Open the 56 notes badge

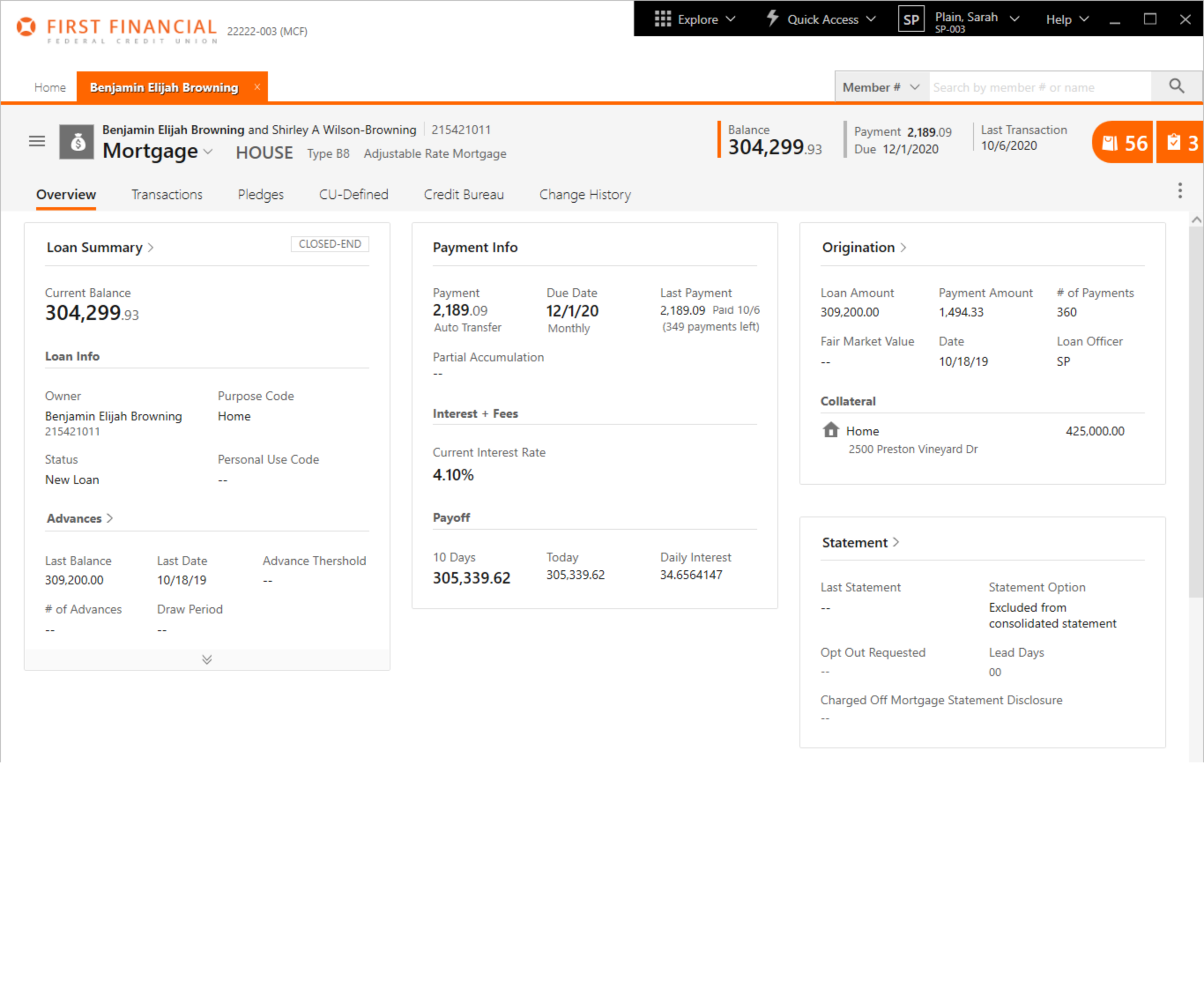click(x=1122, y=142)
